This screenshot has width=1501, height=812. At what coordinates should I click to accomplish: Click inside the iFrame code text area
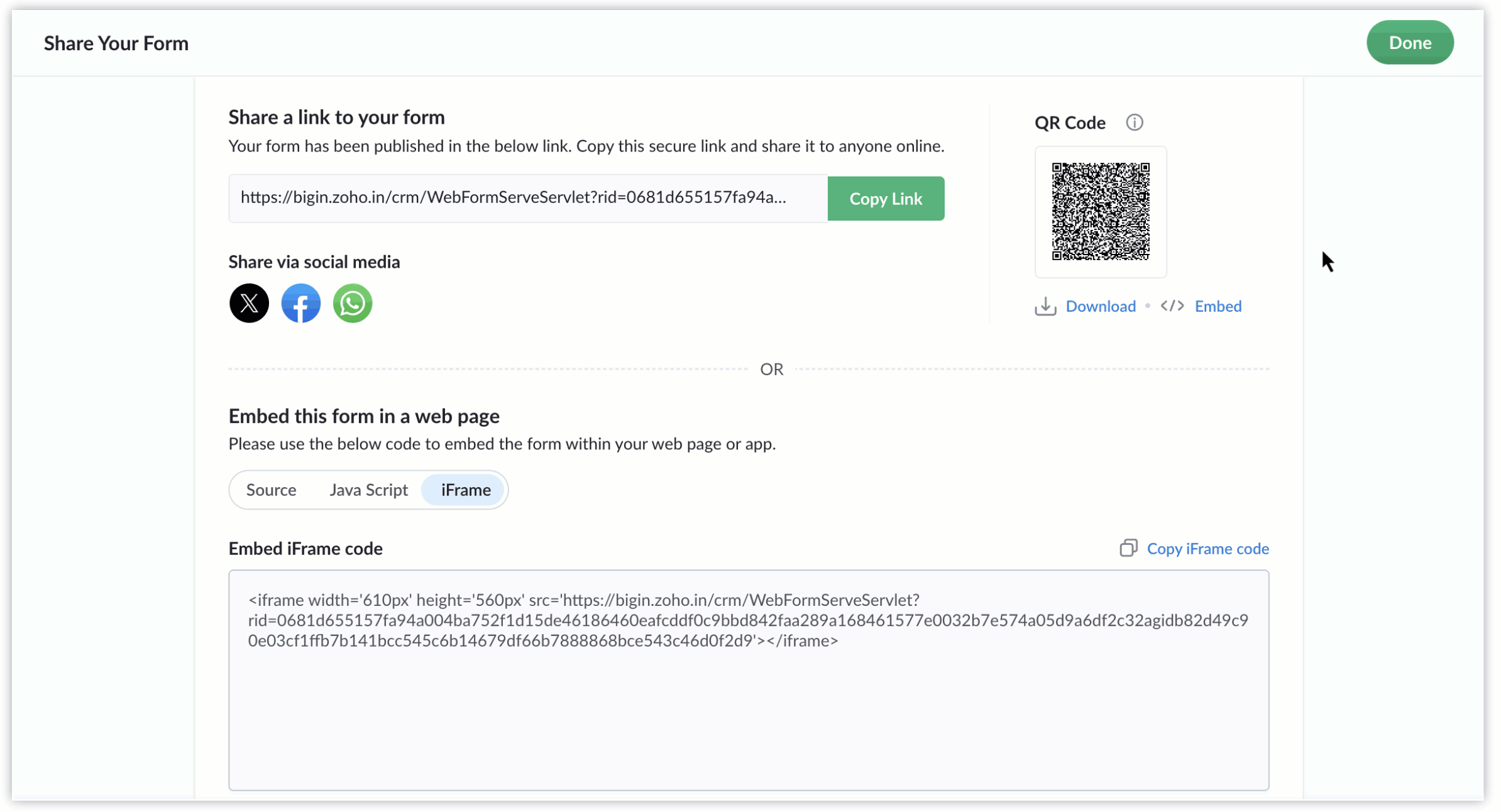click(749, 680)
